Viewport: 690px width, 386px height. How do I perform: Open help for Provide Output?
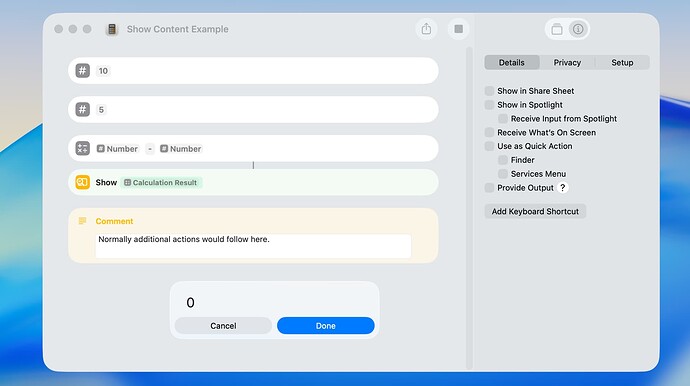(x=562, y=187)
